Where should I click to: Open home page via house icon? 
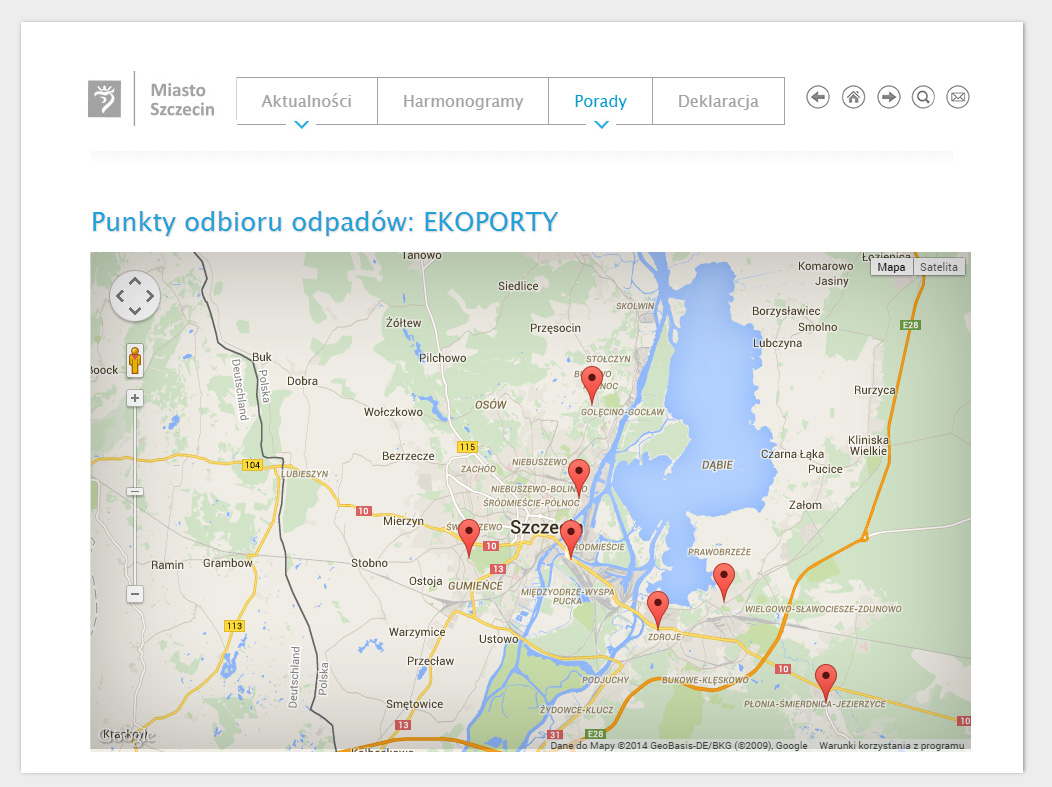tap(853, 97)
